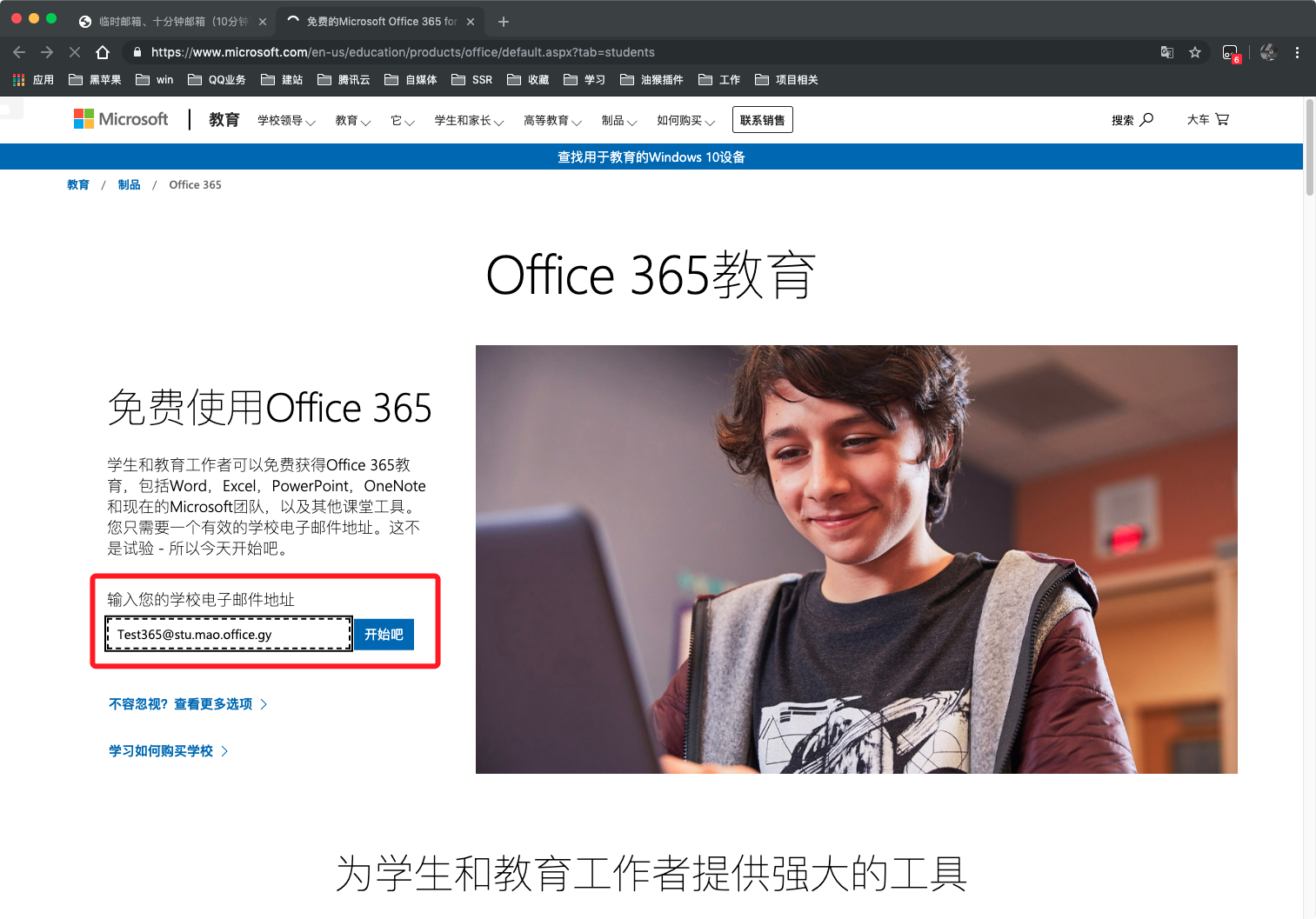Open the 油猴插件 bookmark folder
Image resolution: width=1316 pixels, height=919 pixels.
[x=651, y=80]
